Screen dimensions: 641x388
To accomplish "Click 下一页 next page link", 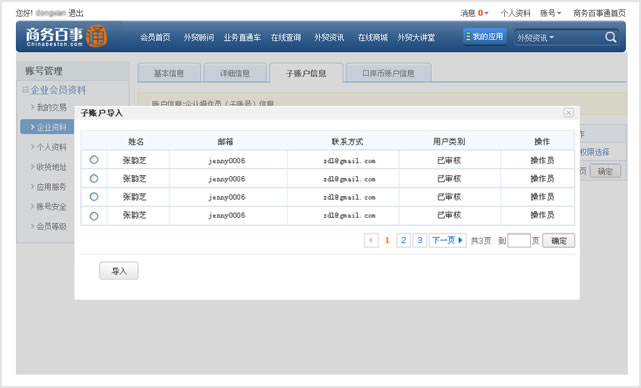I will click(x=448, y=240).
